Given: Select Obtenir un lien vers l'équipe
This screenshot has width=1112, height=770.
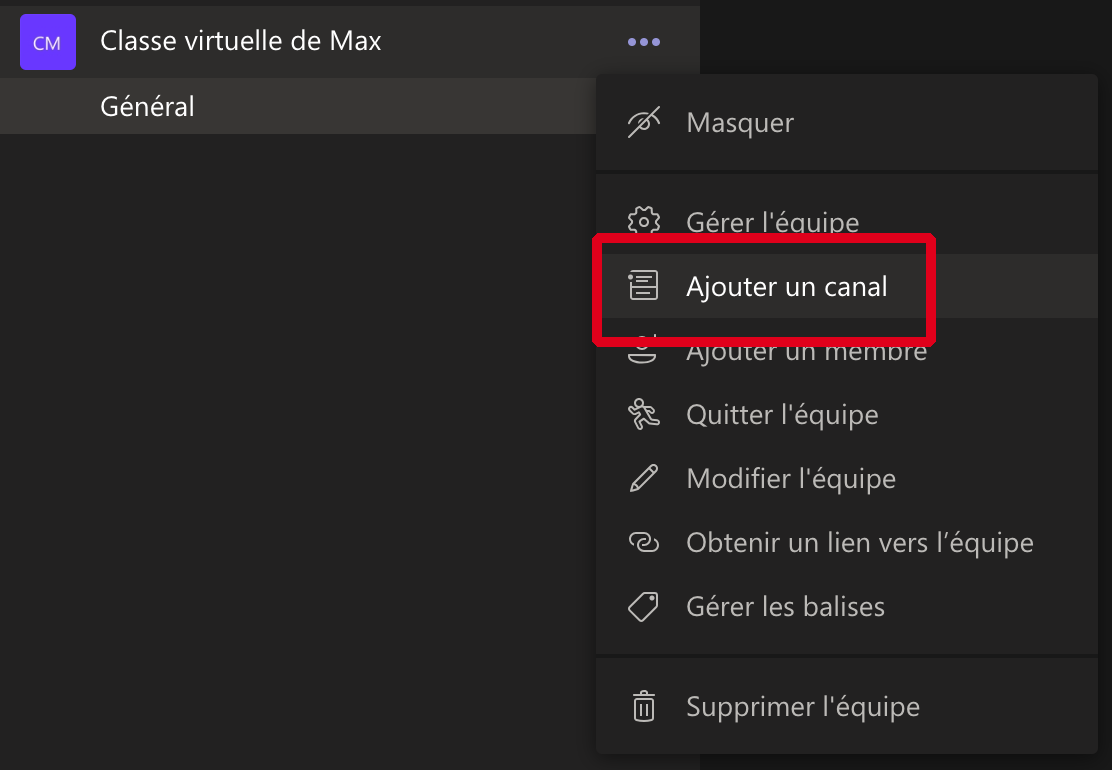Looking at the screenshot, I should click(x=847, y=542).
